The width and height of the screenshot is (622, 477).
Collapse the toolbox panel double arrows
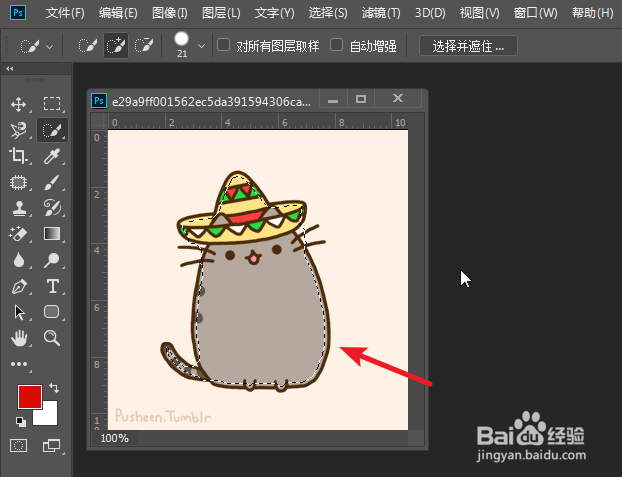pyautogui.click(x=10, y=69)
